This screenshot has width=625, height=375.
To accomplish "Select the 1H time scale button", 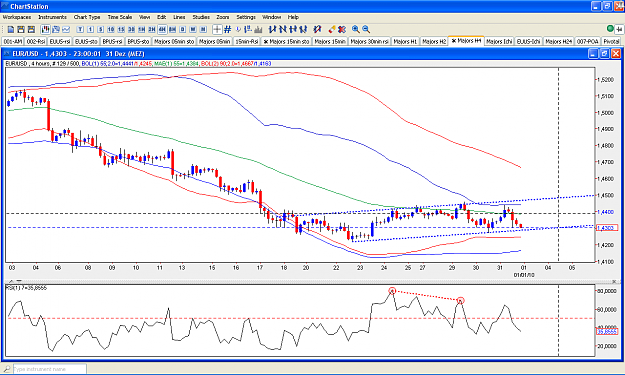I will (142, 29).
